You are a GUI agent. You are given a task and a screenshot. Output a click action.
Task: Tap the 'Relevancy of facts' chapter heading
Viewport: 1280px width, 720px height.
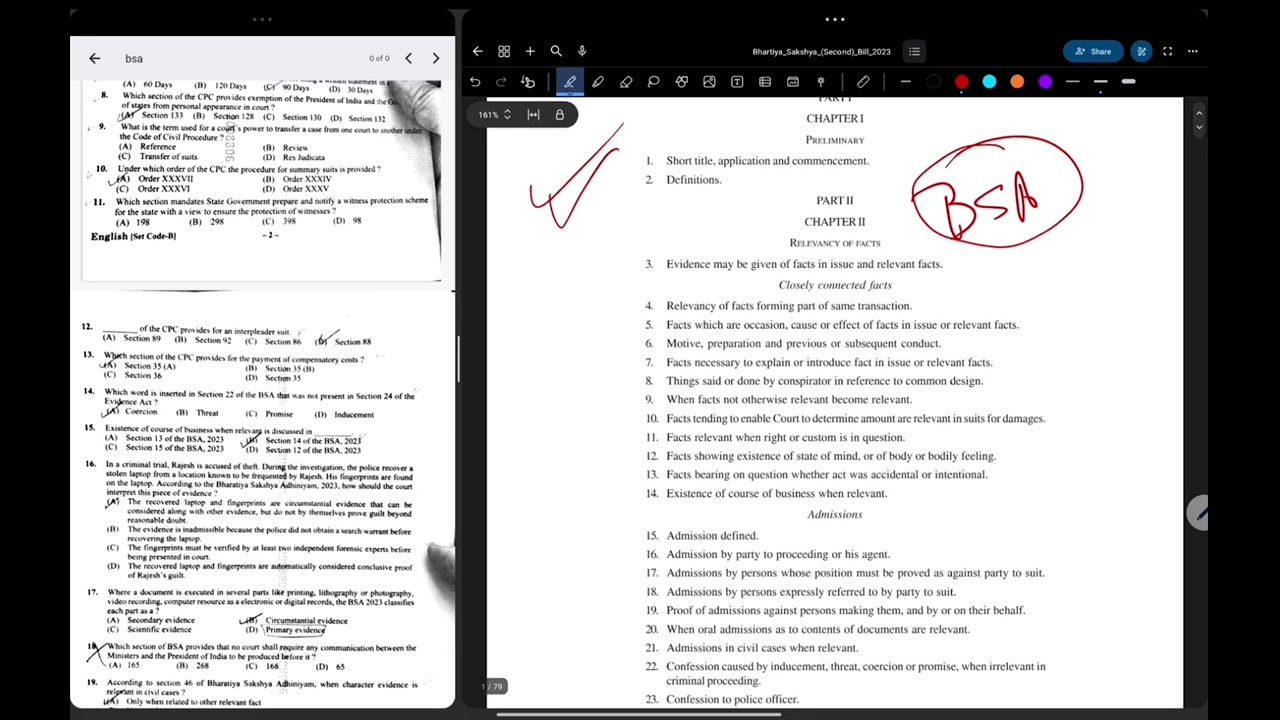pos(835,243)
